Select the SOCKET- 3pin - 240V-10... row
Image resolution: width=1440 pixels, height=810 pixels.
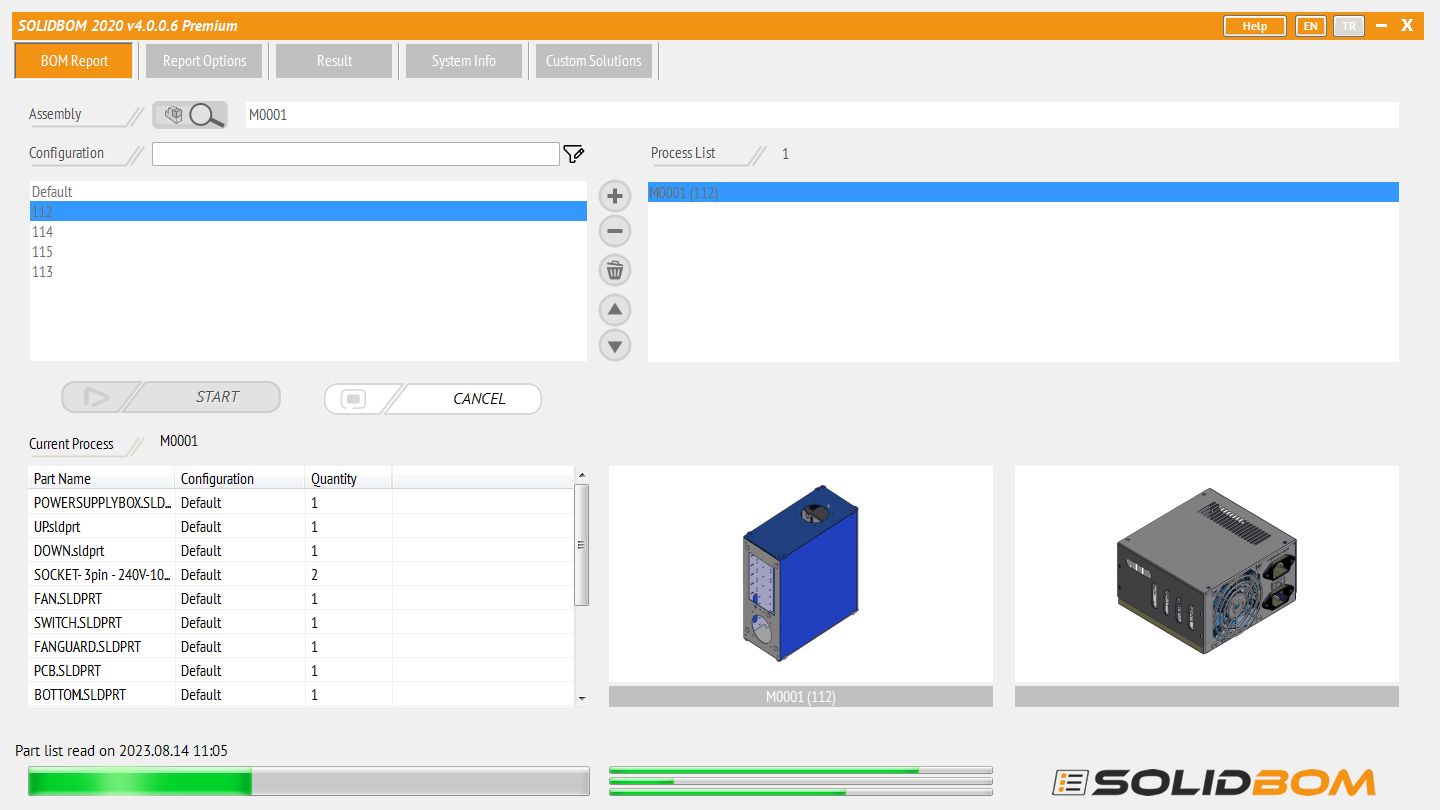301,575
